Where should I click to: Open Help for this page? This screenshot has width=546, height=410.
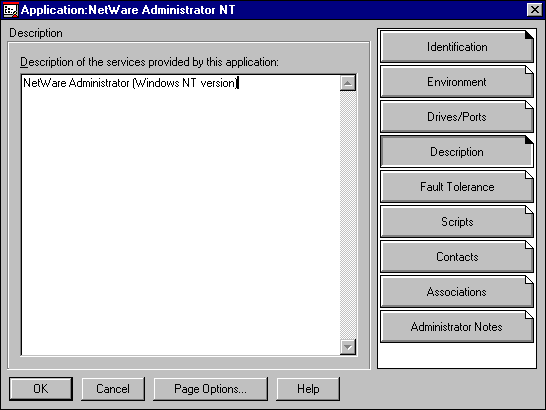[308, 389]
